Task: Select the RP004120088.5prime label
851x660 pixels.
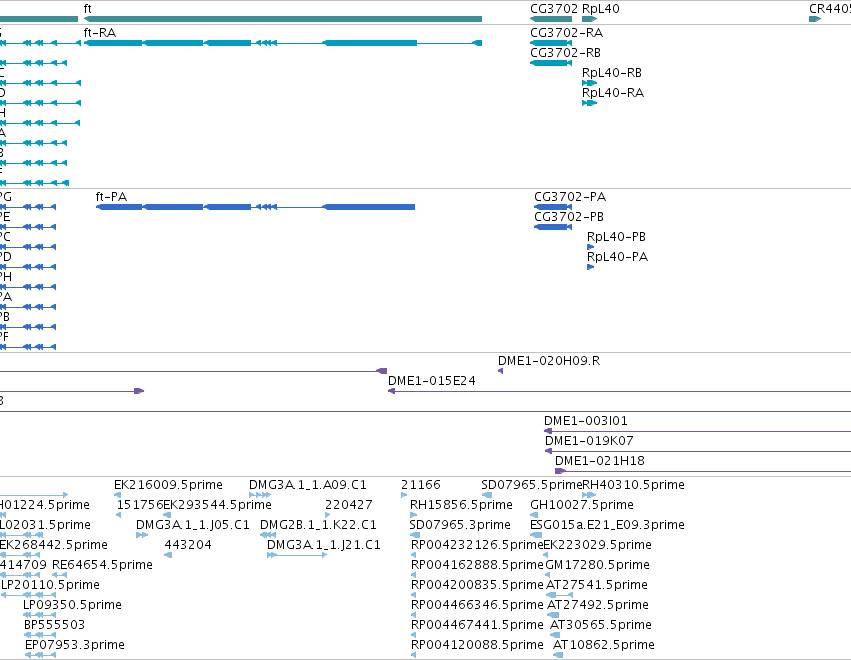Action: point(477,645)
